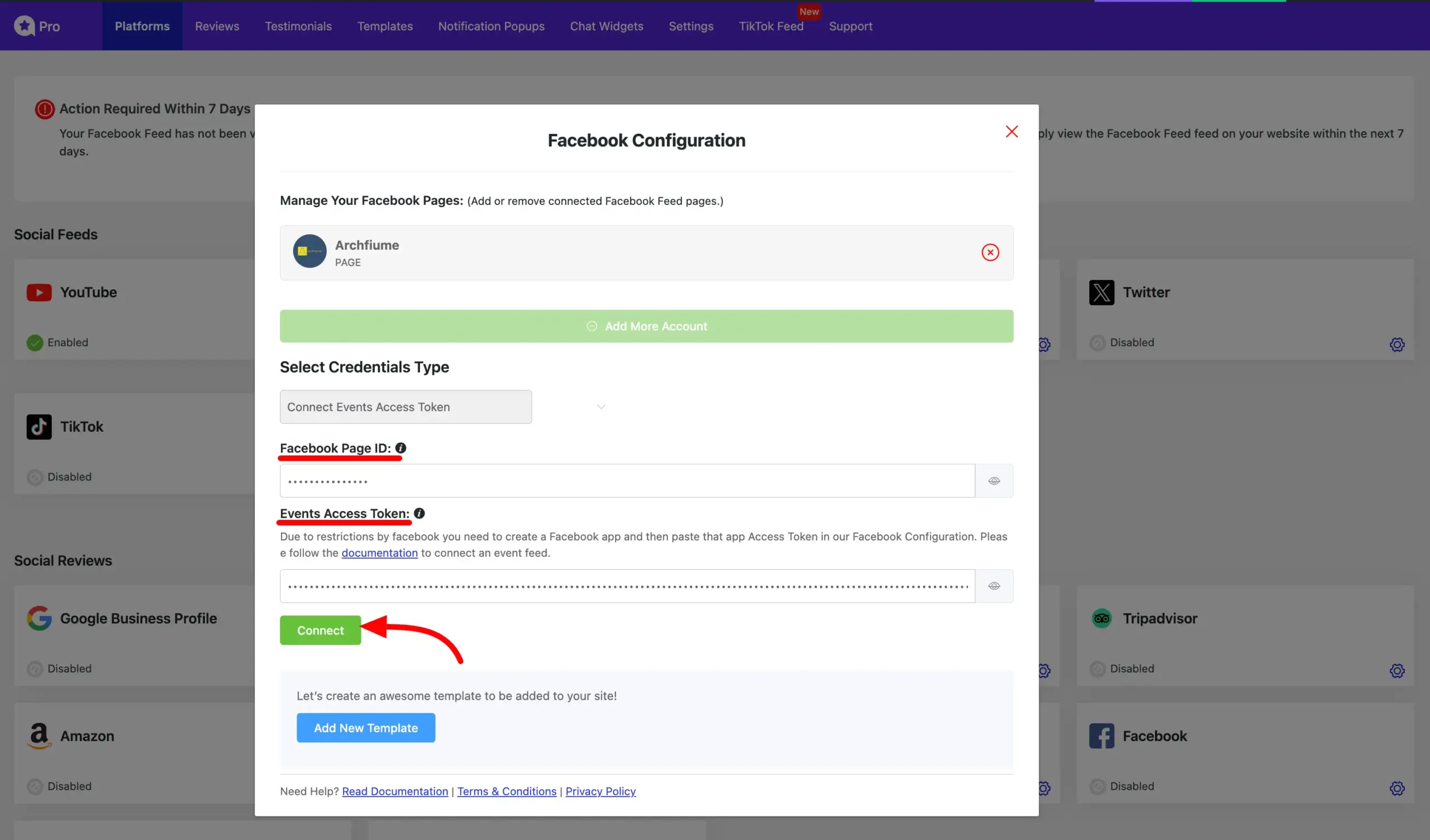
Task: Click the Social Reviews heading
Action: click(63, 560)
